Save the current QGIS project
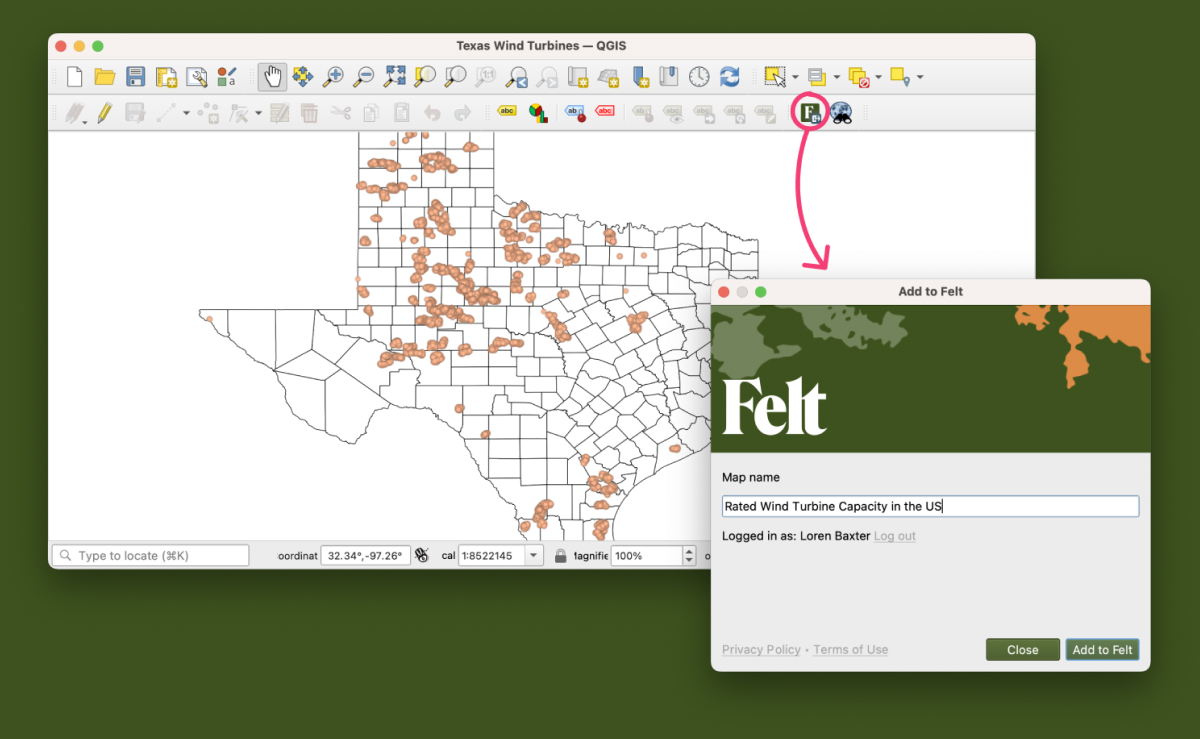1200x739 pixels. click(135, 77)
